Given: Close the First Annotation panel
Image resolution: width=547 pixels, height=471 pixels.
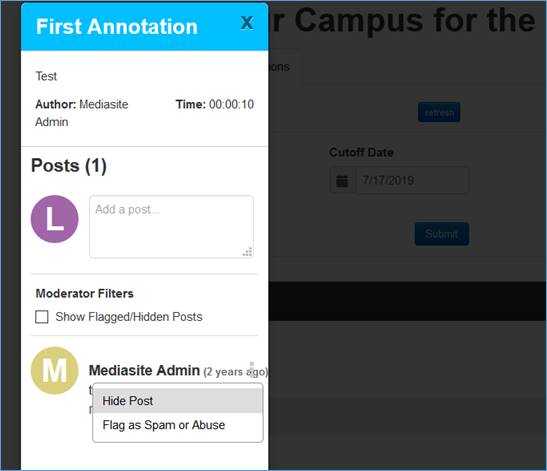Looking at the screenshot, I should pos(247,23).
